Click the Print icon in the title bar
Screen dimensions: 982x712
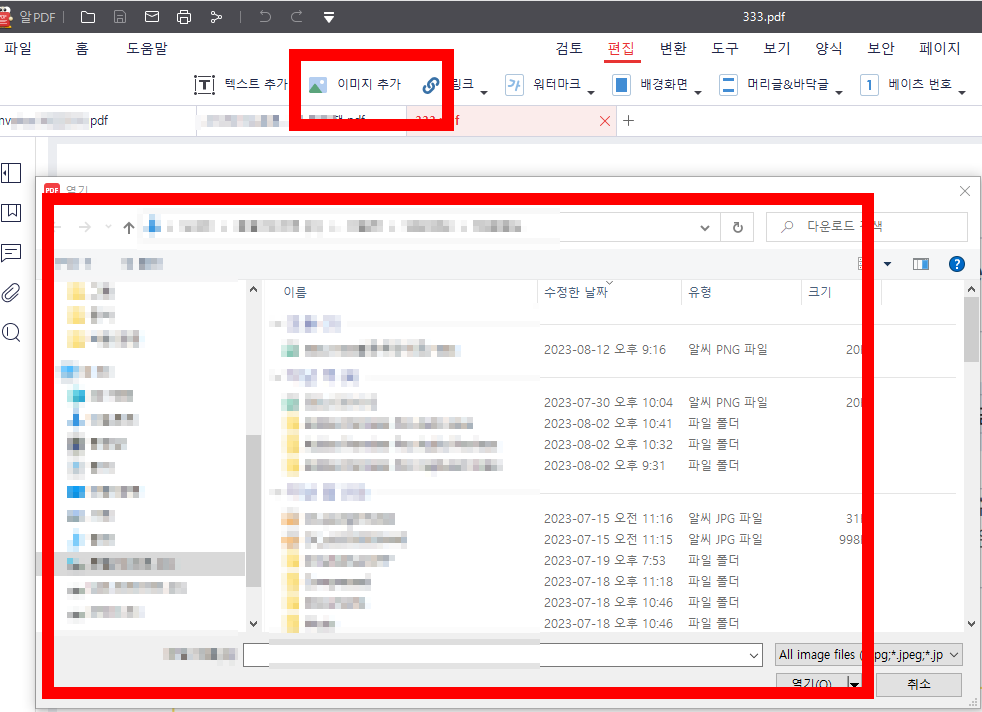[x=184, y=16]
